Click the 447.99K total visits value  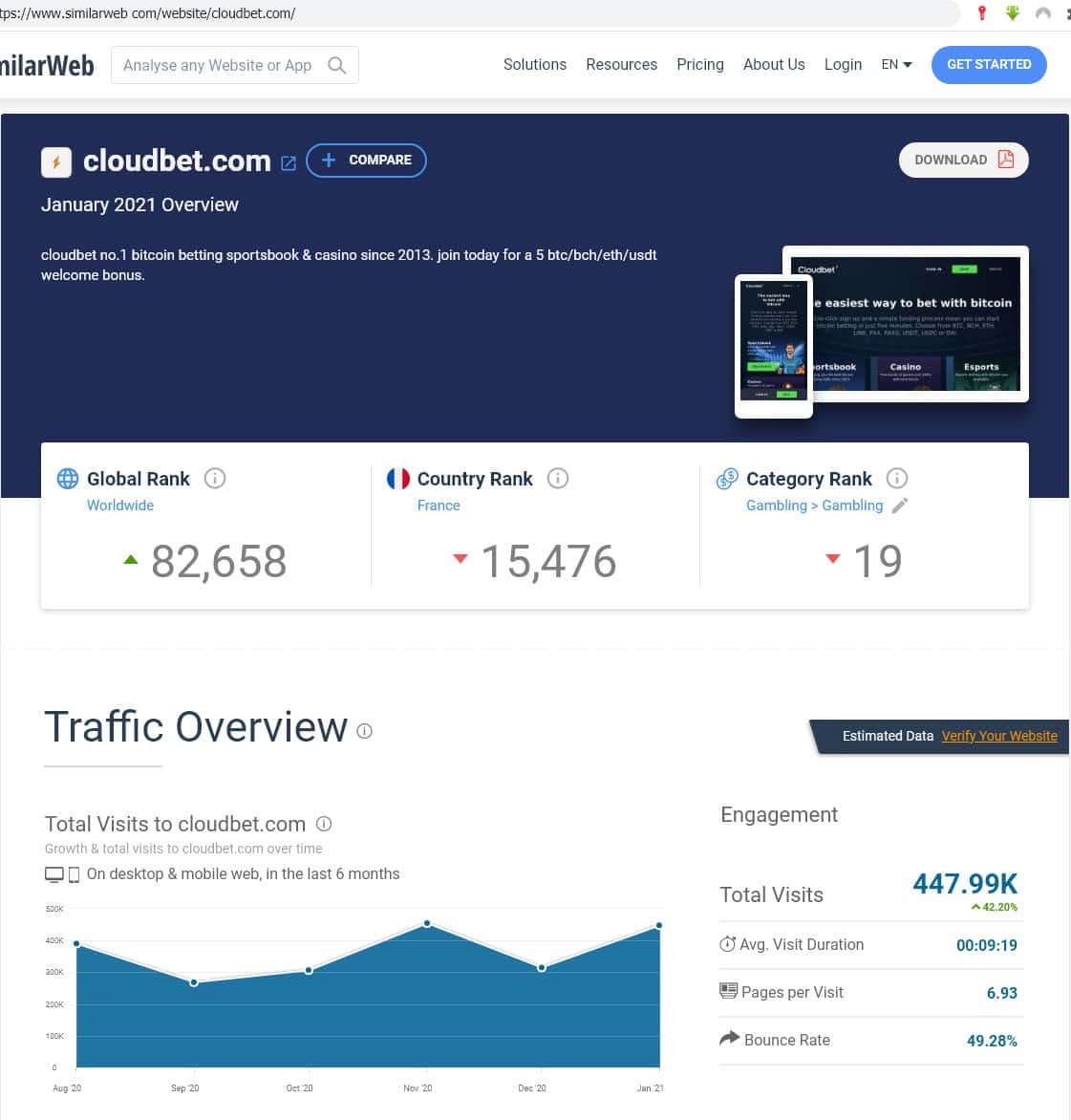(x=965, y=884)
